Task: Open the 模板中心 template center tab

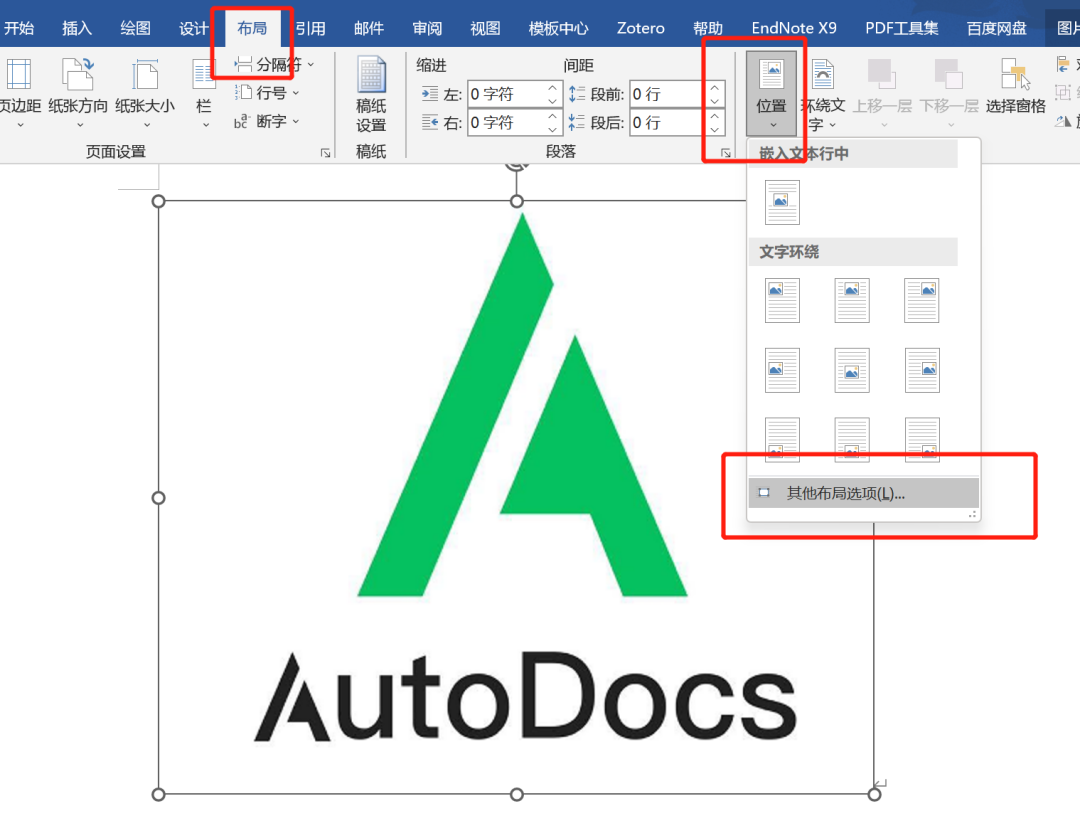Action: click(559, 28)
